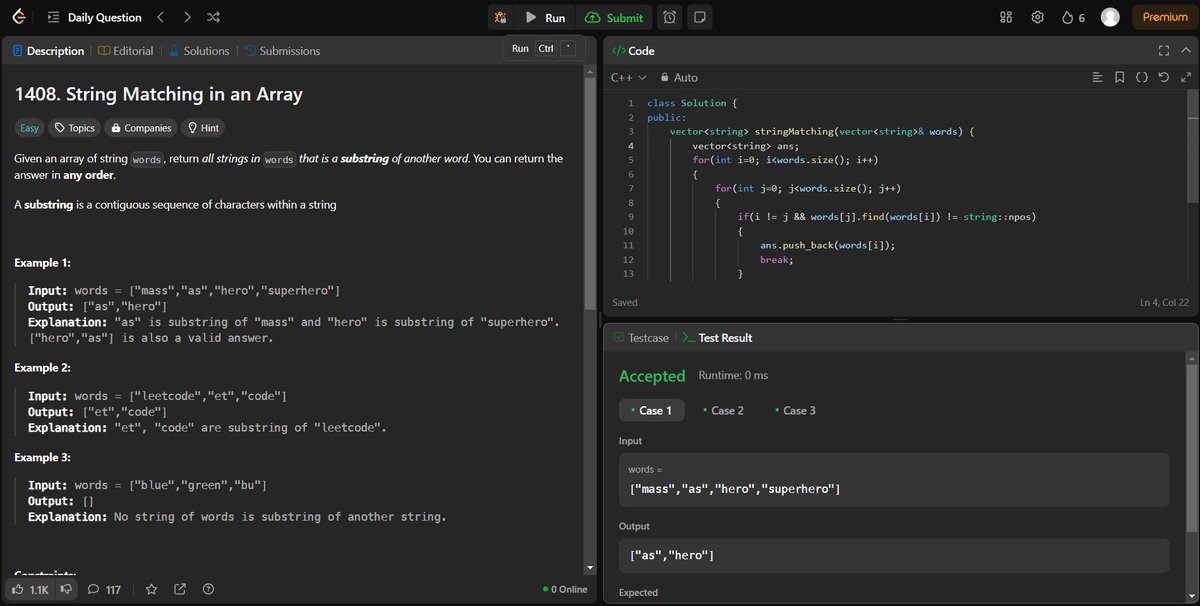
Task: Click the Auto lock indicator
Action: [679, 77]
